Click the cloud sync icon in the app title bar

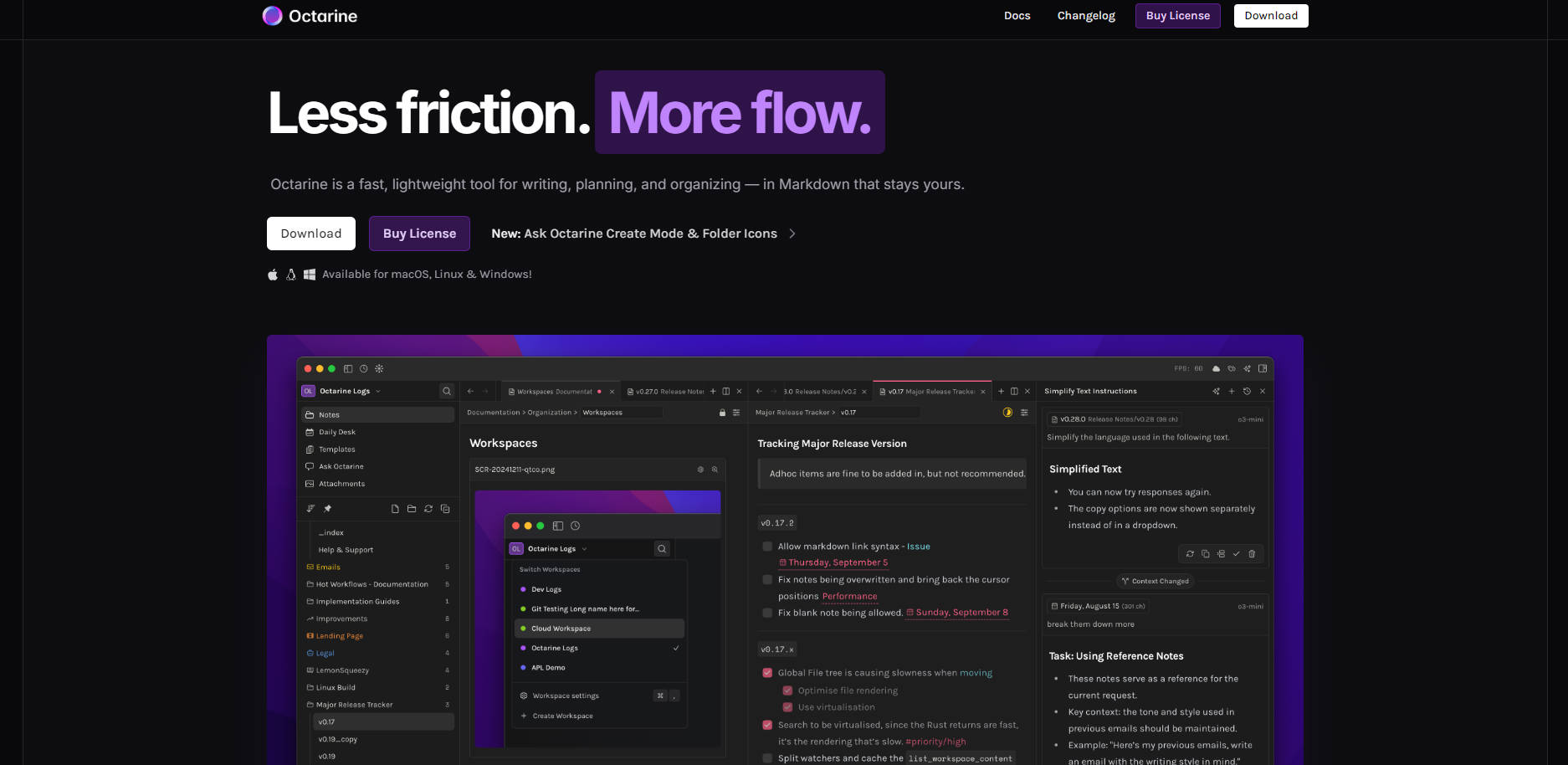point(1216,368)
